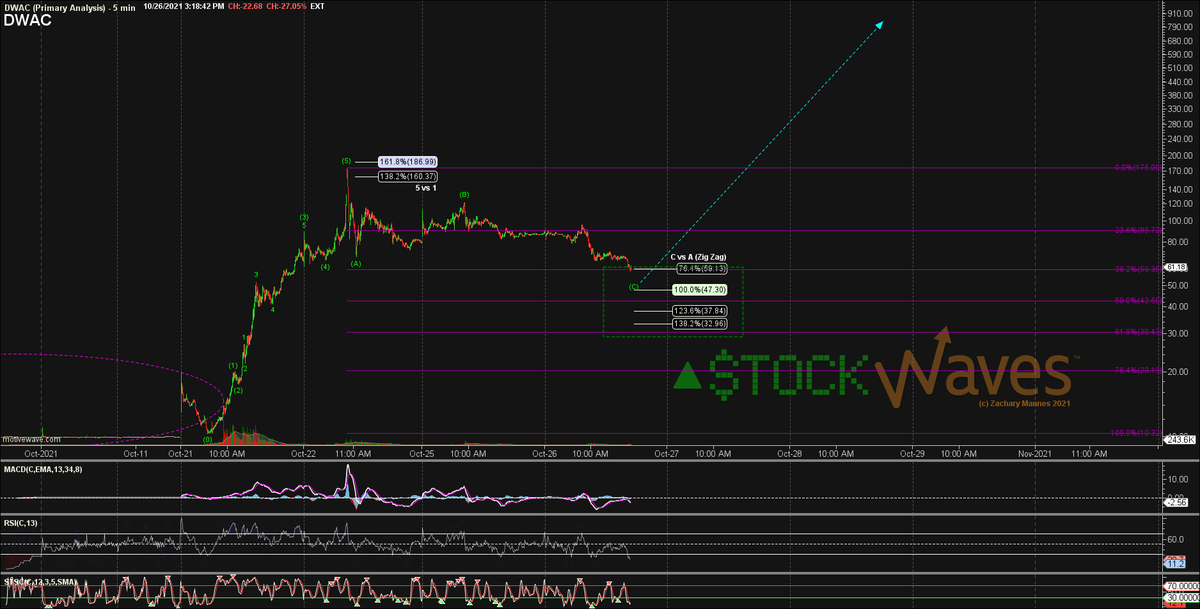Open the Stochastic (12,3,5,SMA) study label
This screenshot has height=609, width=1200.
42,580
